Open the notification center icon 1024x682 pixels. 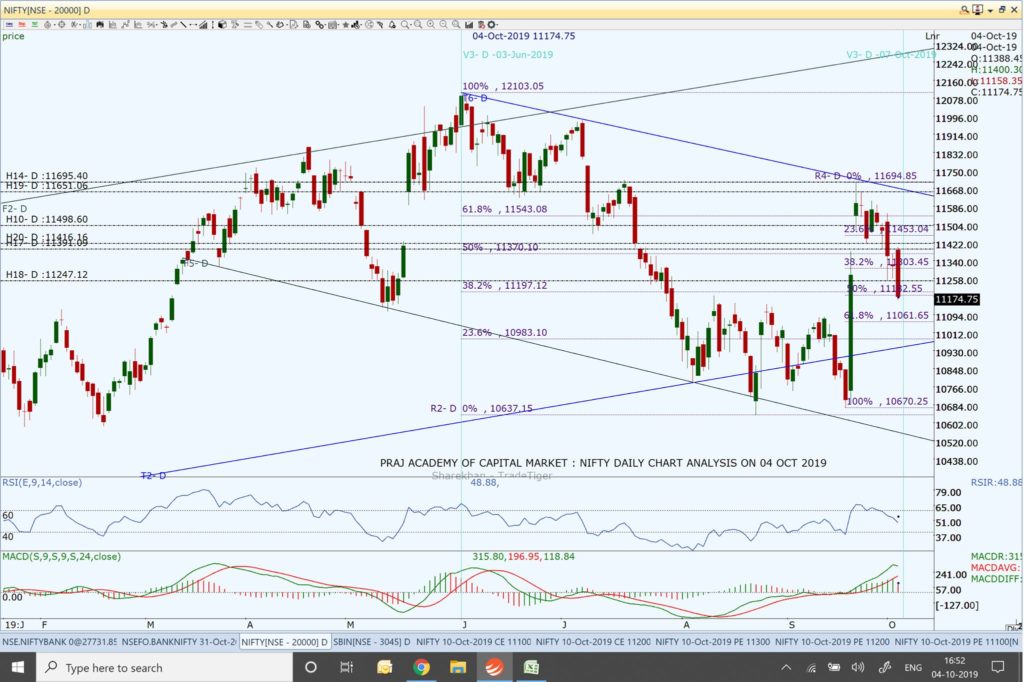pos(998,667)
